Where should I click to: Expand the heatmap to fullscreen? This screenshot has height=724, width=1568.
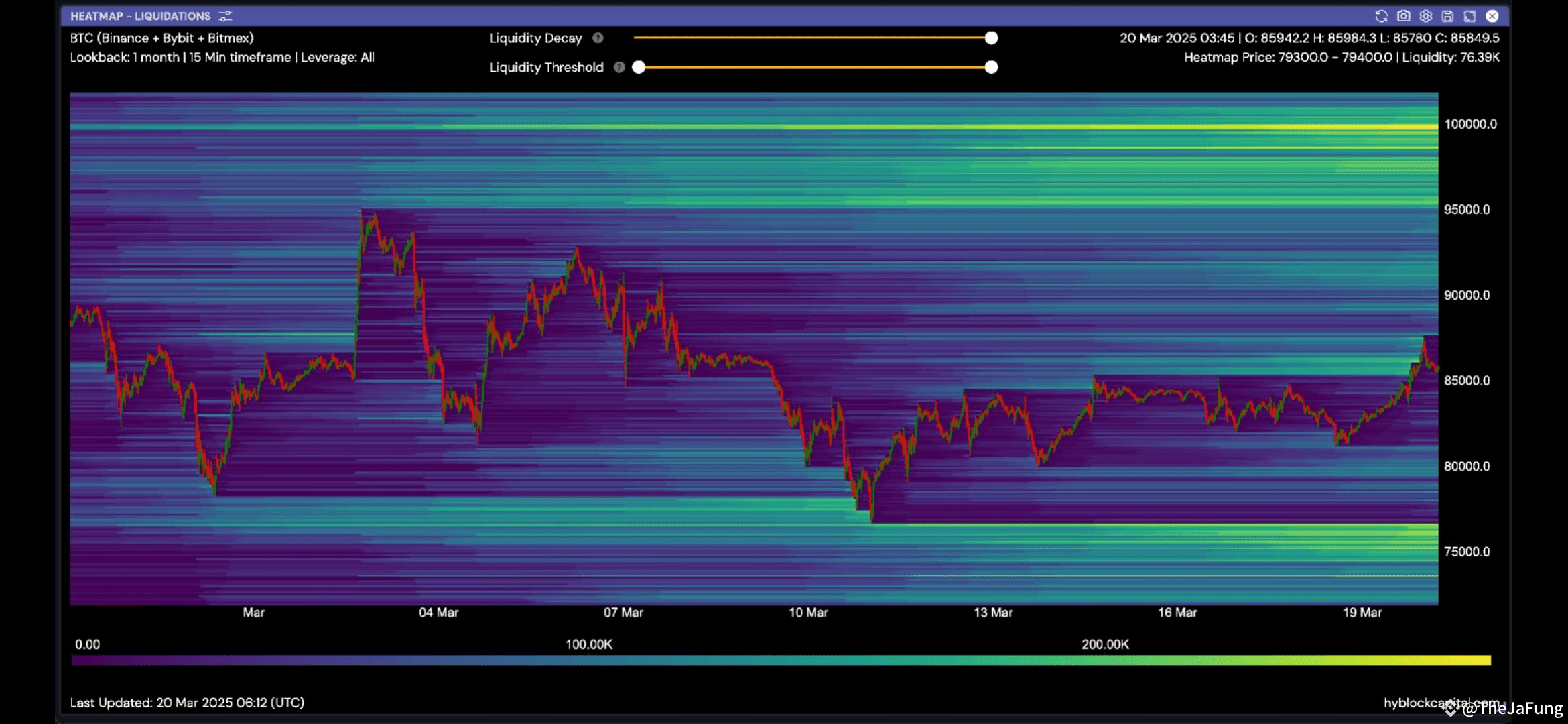tap(1469, 16)
